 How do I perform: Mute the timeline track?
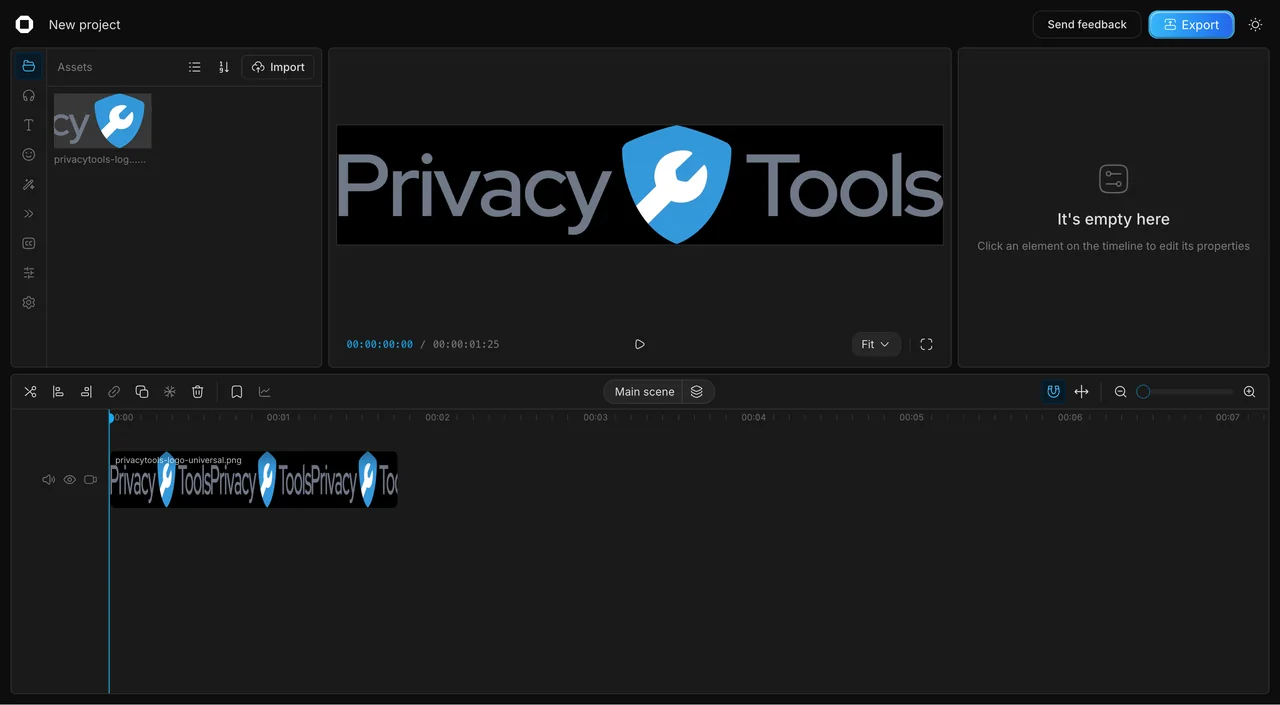(x=48, y=480)
